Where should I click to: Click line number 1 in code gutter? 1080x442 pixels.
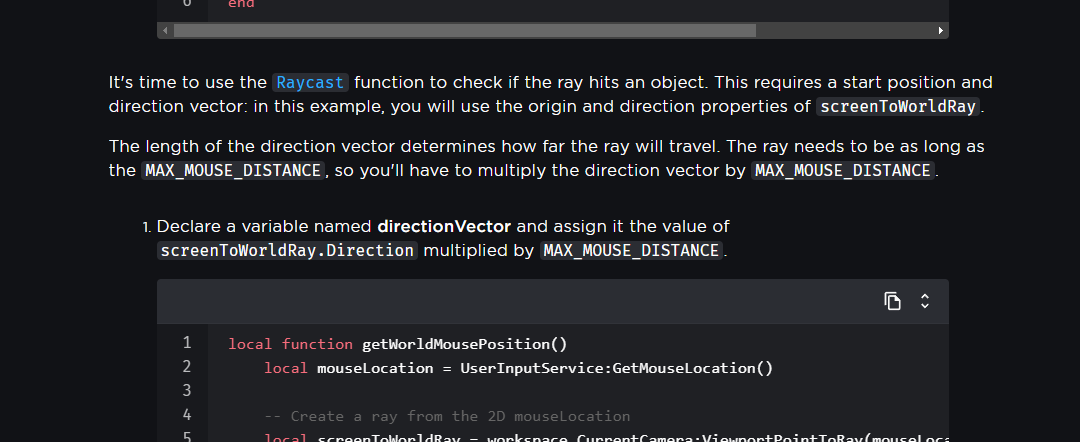coord(186,343)
